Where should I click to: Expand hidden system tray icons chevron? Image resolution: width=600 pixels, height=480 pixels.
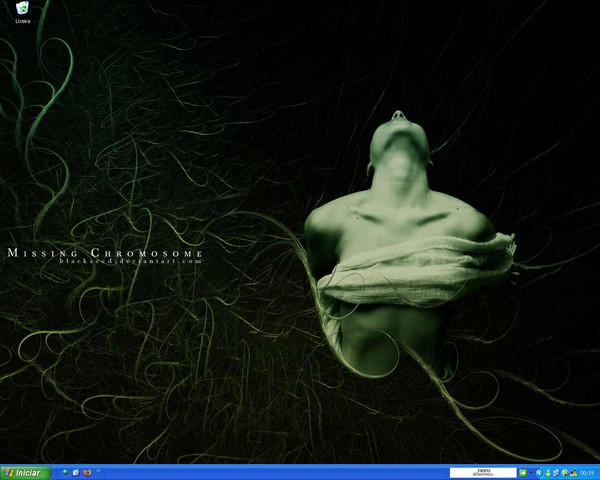(x=540, y=473)
